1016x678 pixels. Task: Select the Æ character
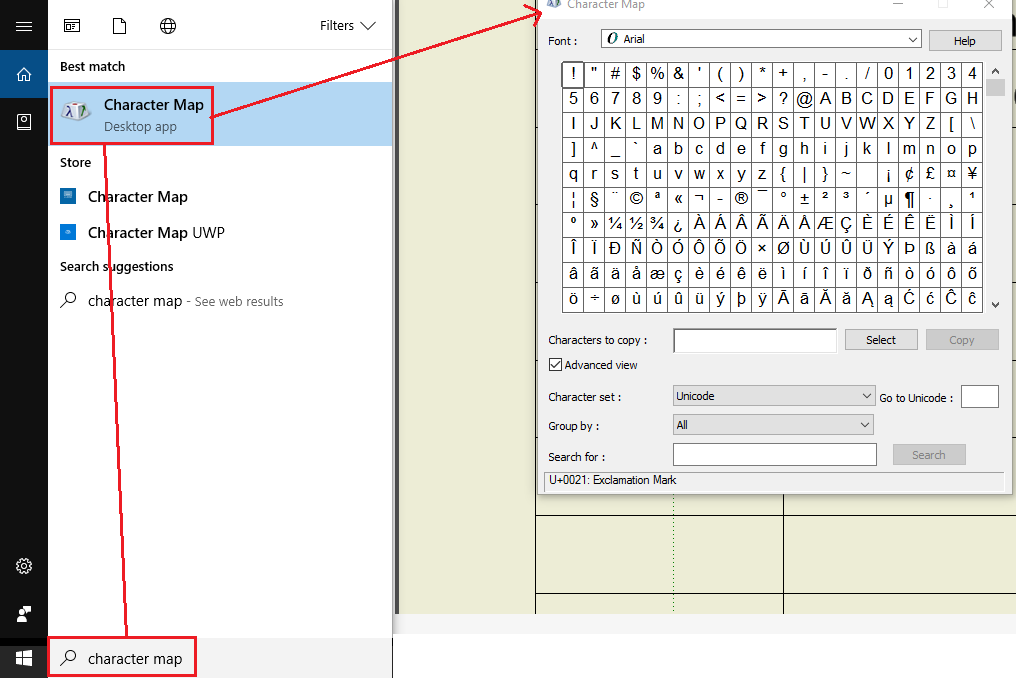click(x=825, y=224)
